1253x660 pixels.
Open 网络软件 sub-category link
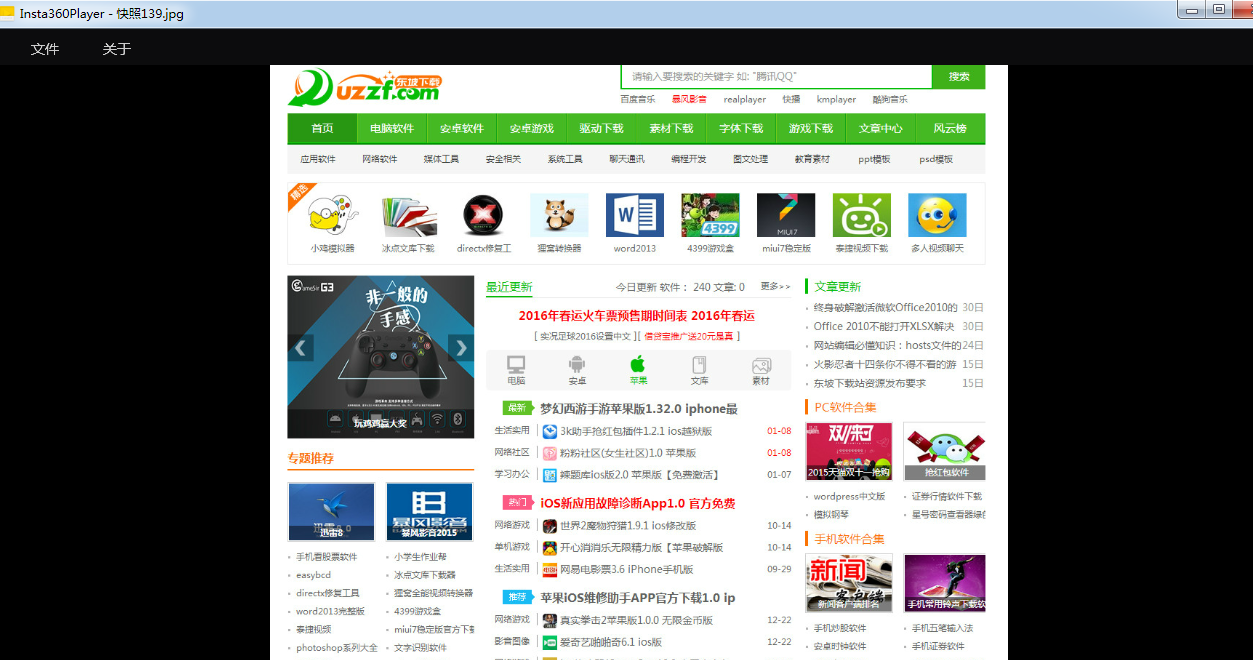click(380, 159)
